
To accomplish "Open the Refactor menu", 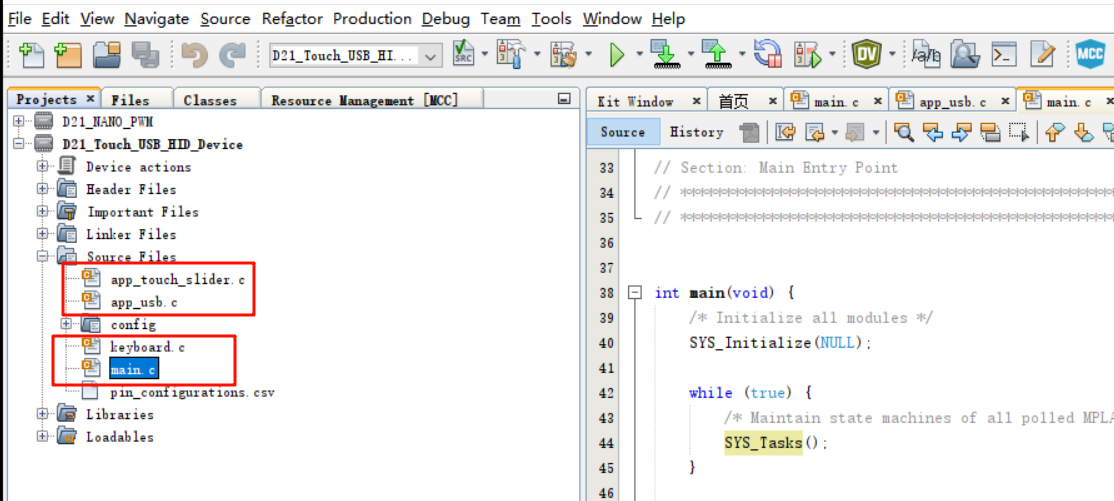I will 291,19.
